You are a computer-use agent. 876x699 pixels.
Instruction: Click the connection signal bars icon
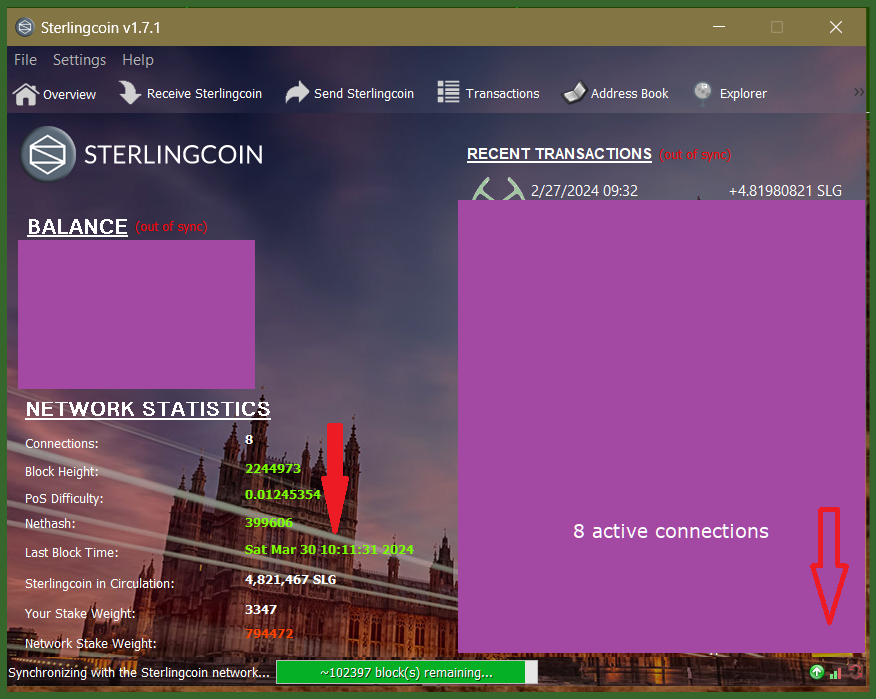835,673
